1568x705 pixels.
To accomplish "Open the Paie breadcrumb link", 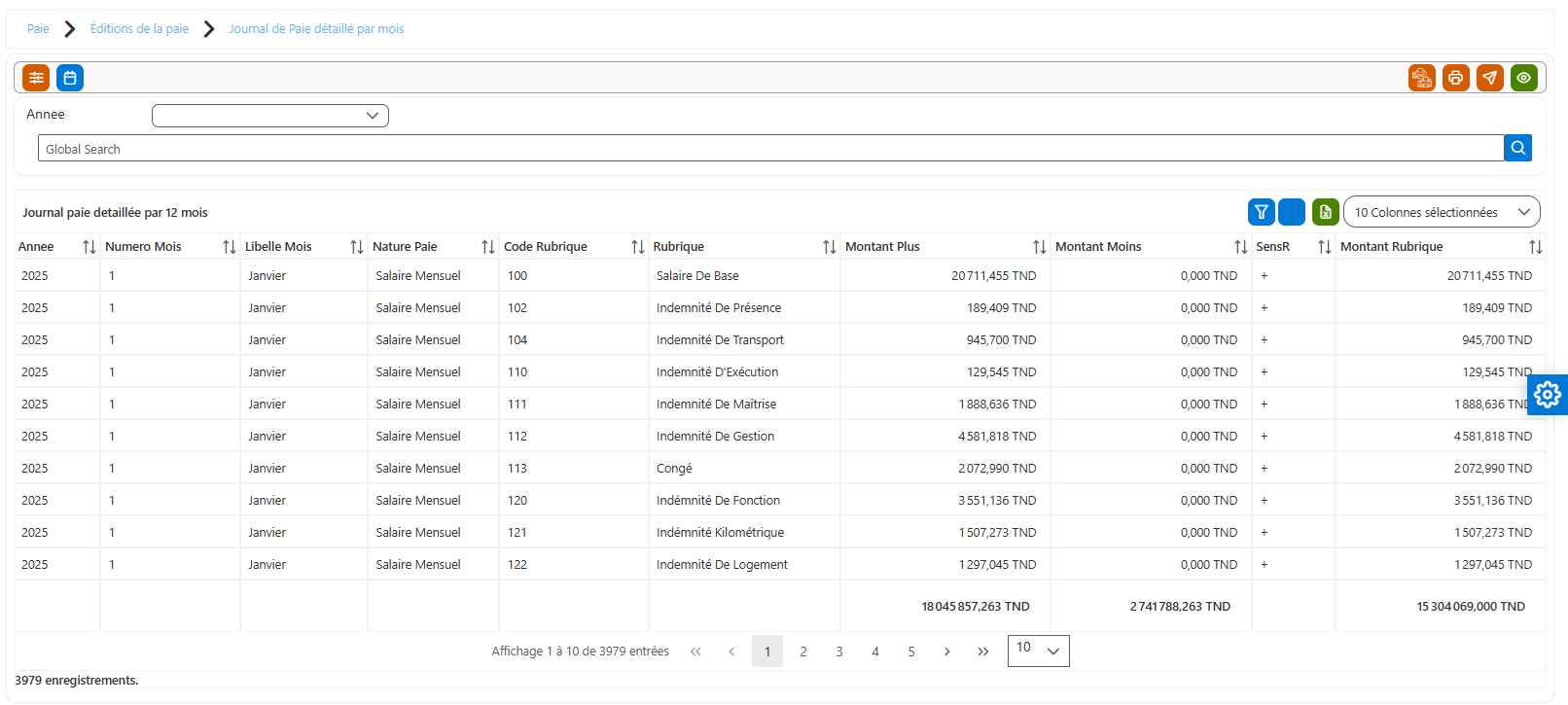I will click(x=38, y=29).
